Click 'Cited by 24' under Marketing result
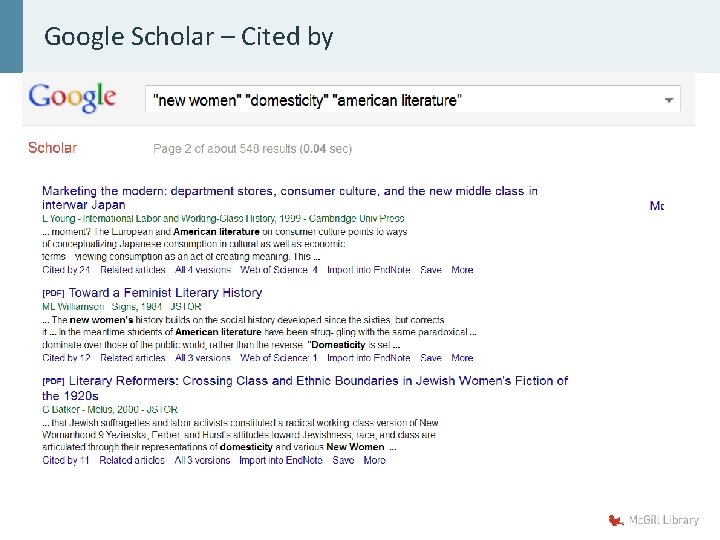 [x=66, y=270]
